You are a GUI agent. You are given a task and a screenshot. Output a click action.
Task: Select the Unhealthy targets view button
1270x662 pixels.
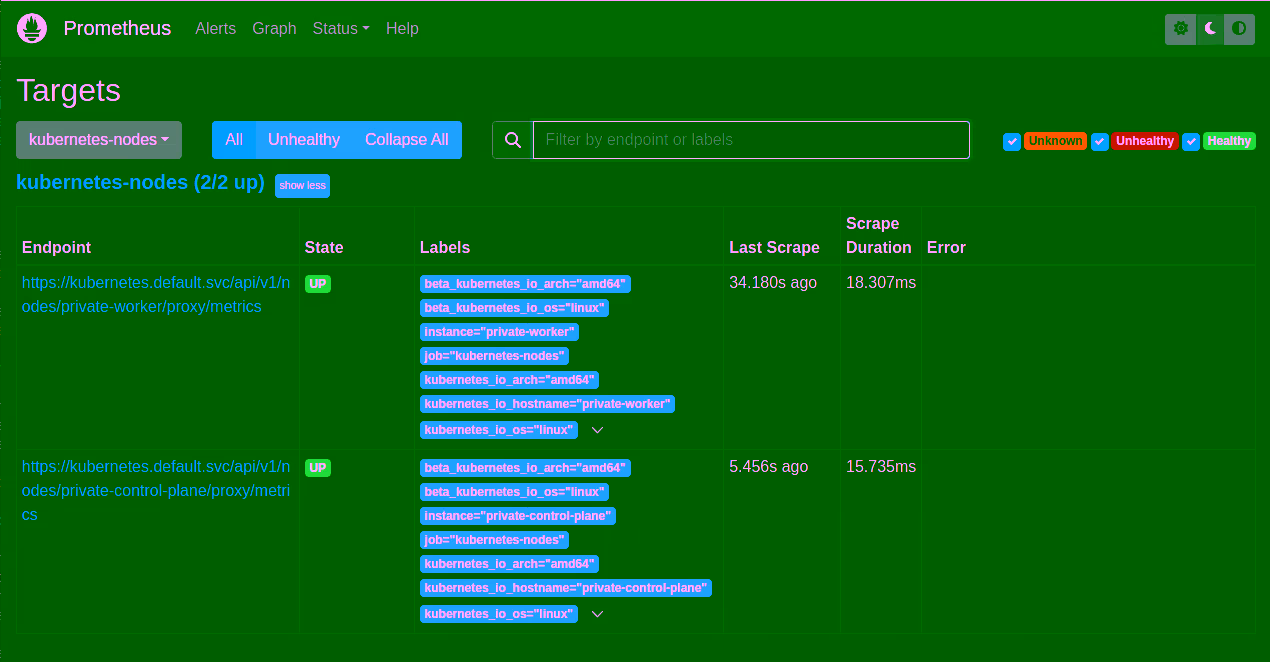tap(303, 139)
